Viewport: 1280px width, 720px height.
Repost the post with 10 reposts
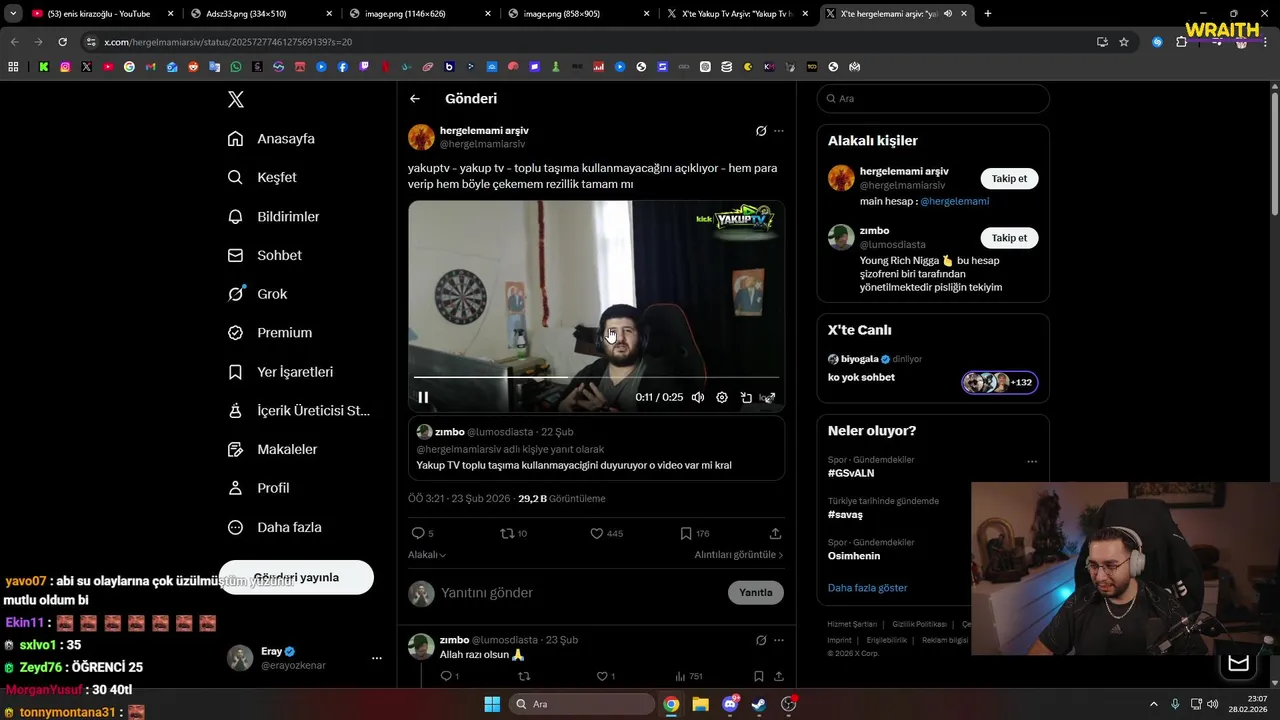click(513, 533)
